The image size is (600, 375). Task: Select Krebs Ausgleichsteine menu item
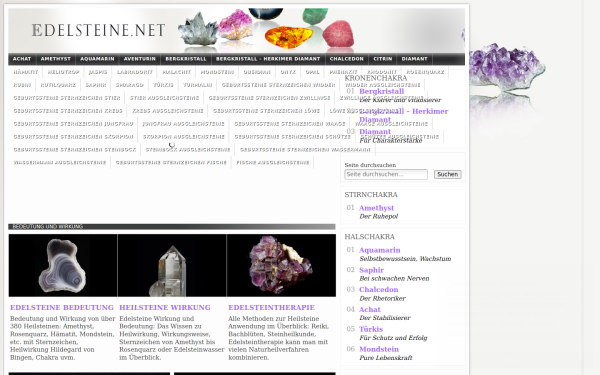coord(168,111)
